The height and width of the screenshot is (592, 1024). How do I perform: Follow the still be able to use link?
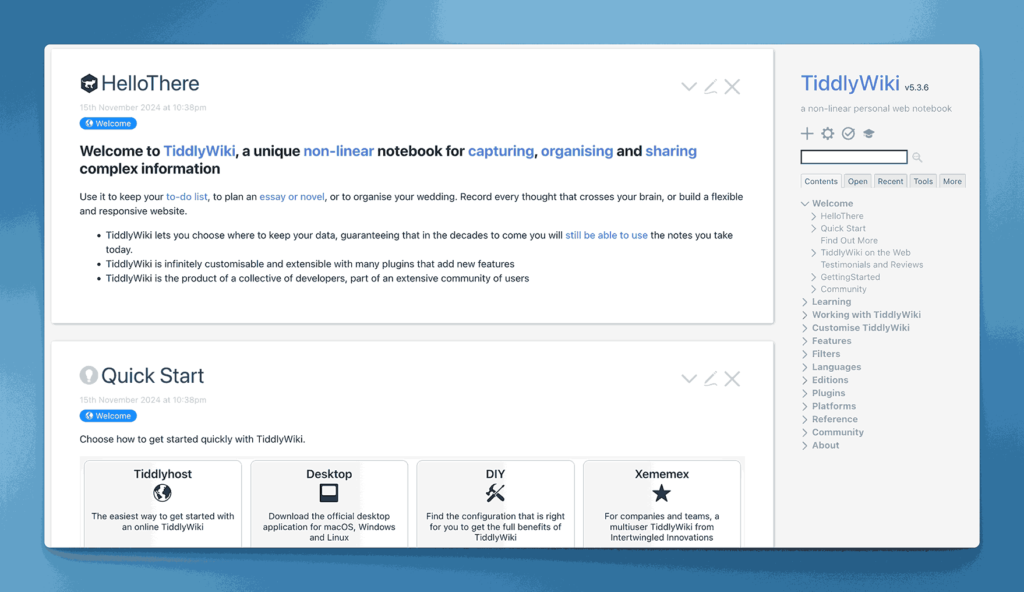pyautogui.click(x=606, y=235)
